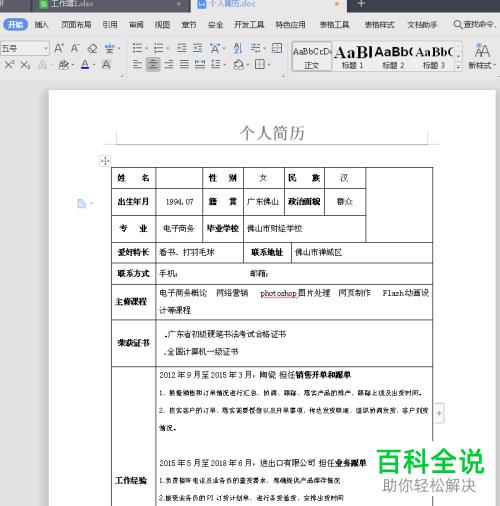Viewport: 500px width, 506px height.
Task: Apply paragraph shading fill bucket
Action: (238, 64)
